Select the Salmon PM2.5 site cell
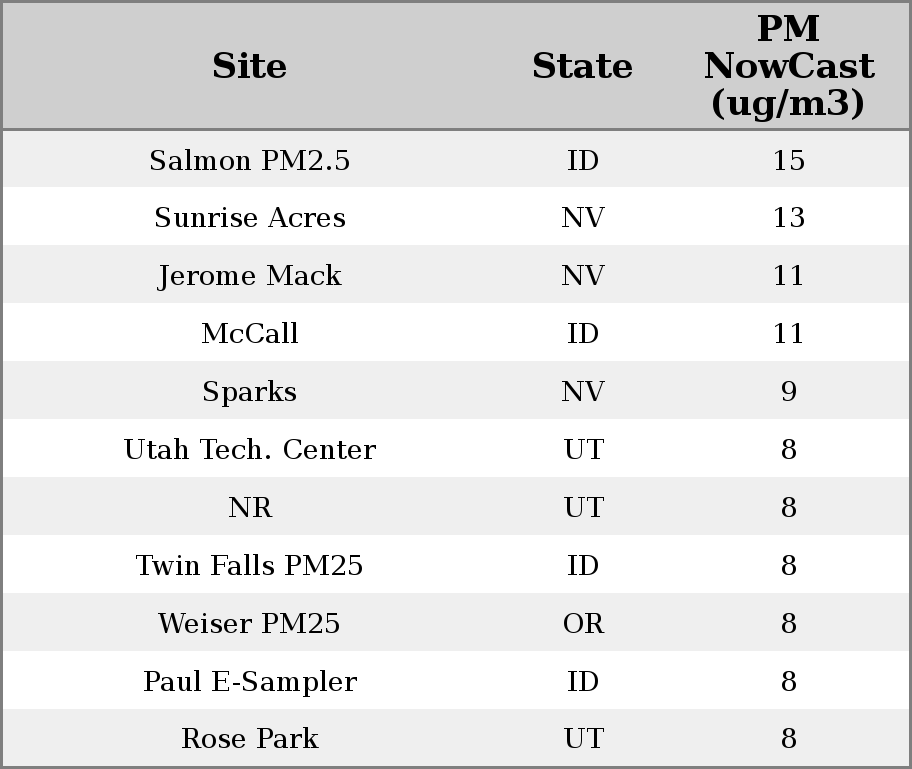912x769 pixels. pos(250,161)
